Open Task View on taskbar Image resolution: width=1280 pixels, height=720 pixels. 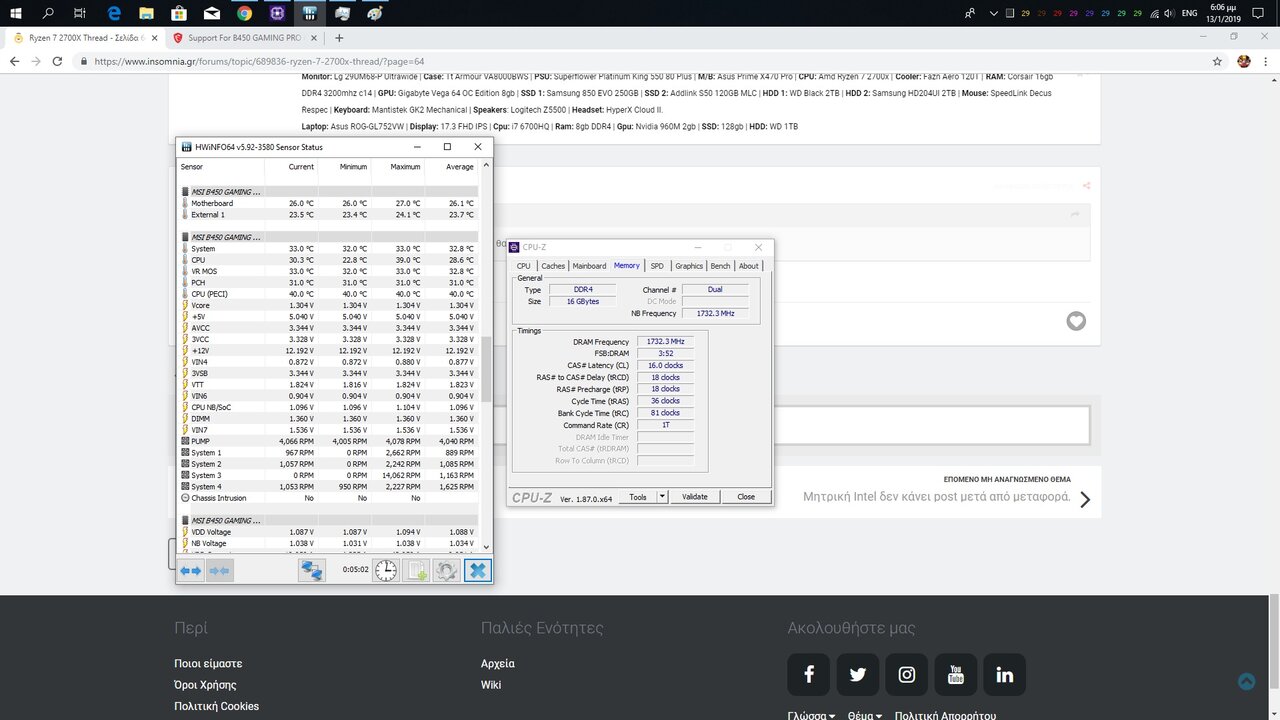(x=80, y=13)
